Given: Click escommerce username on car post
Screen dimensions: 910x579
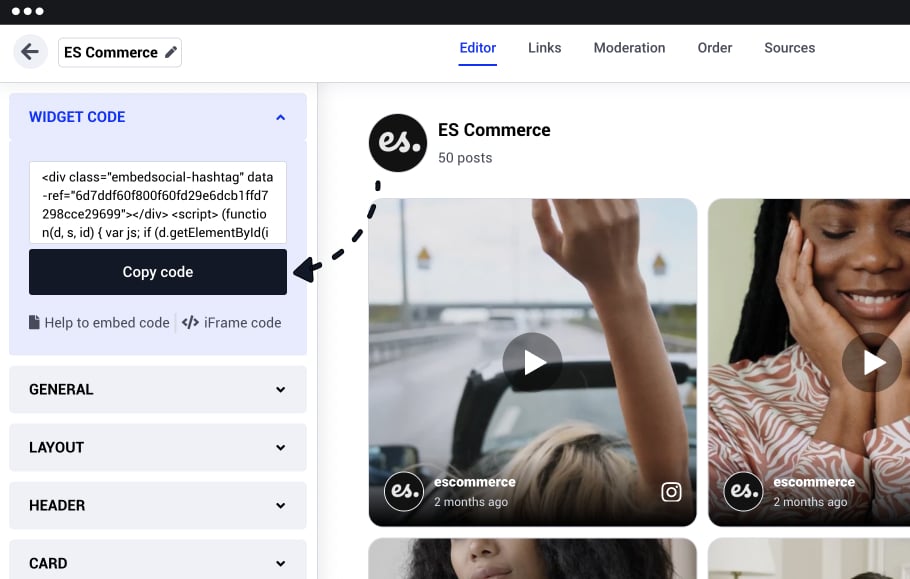Looking at the screenshot, I should pyautogui.click(x=475, y=482).
